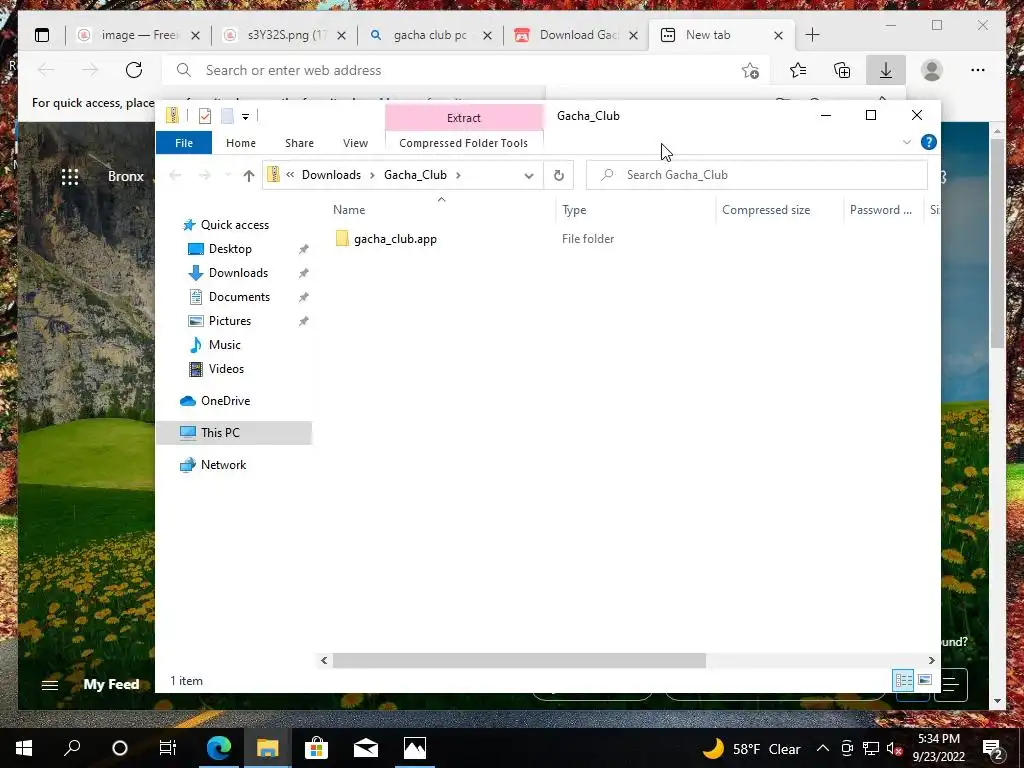Switch to the 'image — Free' Edge tab

(139, 35)
